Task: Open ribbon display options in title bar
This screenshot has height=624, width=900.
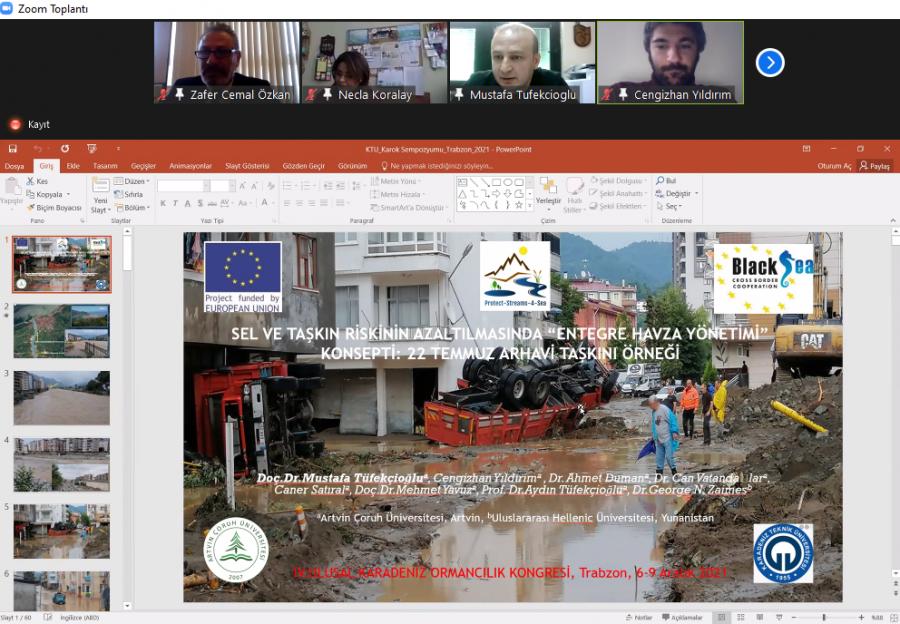Action: [806, 149]
